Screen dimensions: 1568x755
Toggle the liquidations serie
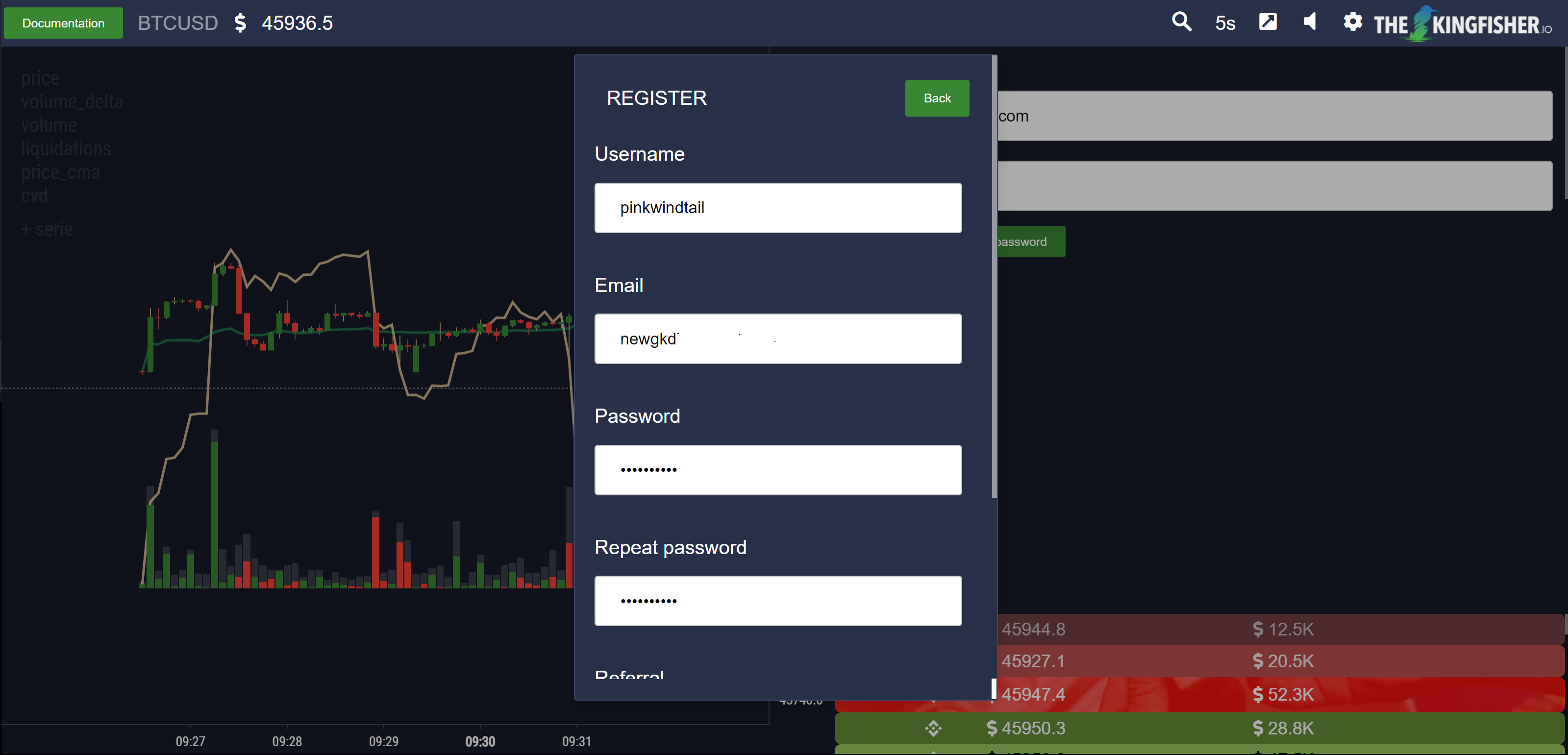click(66, 148)
